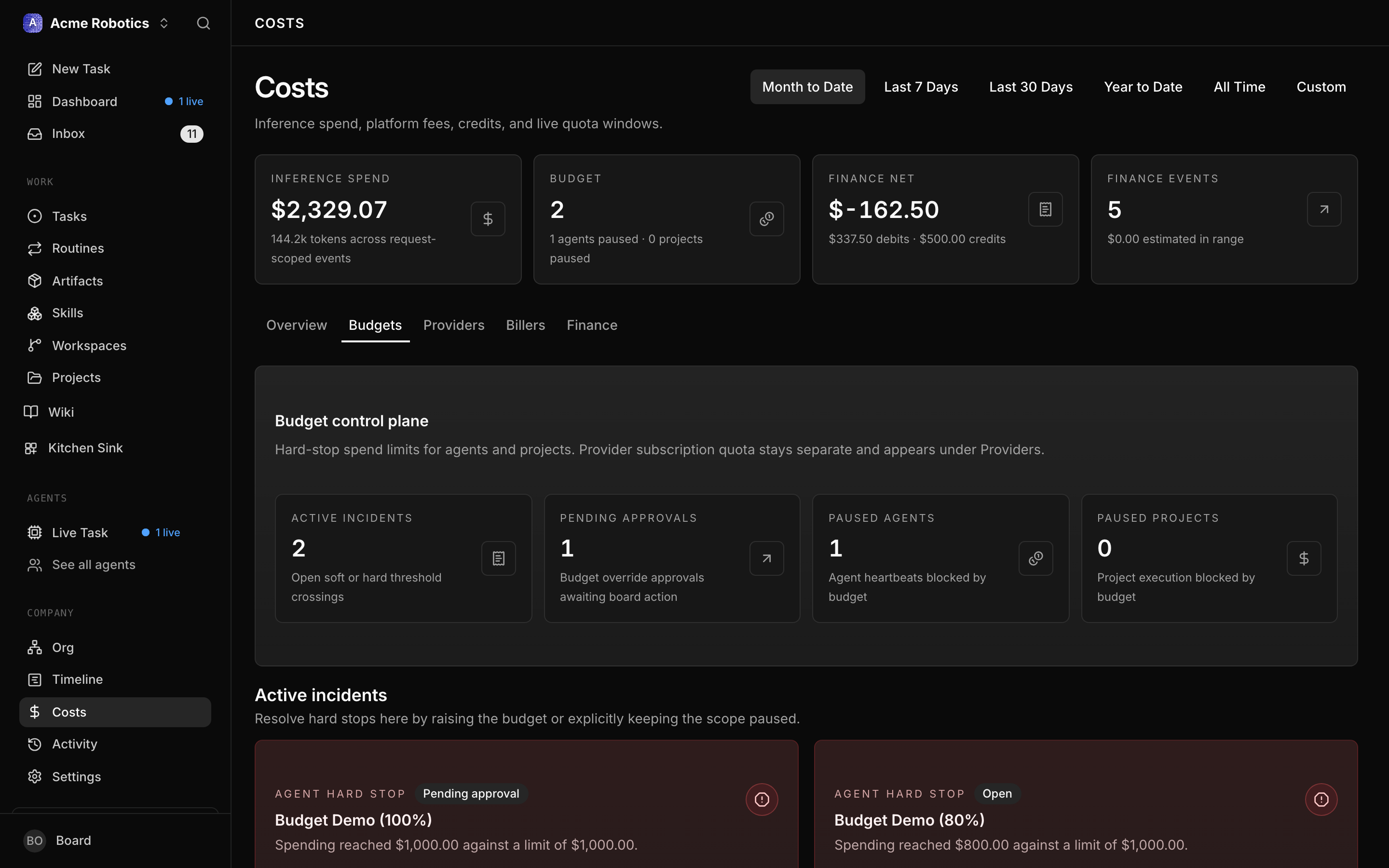This screenshot has width=1389, height=868.
Task: Click the BO user avatar
Action: tap(34, 841)
